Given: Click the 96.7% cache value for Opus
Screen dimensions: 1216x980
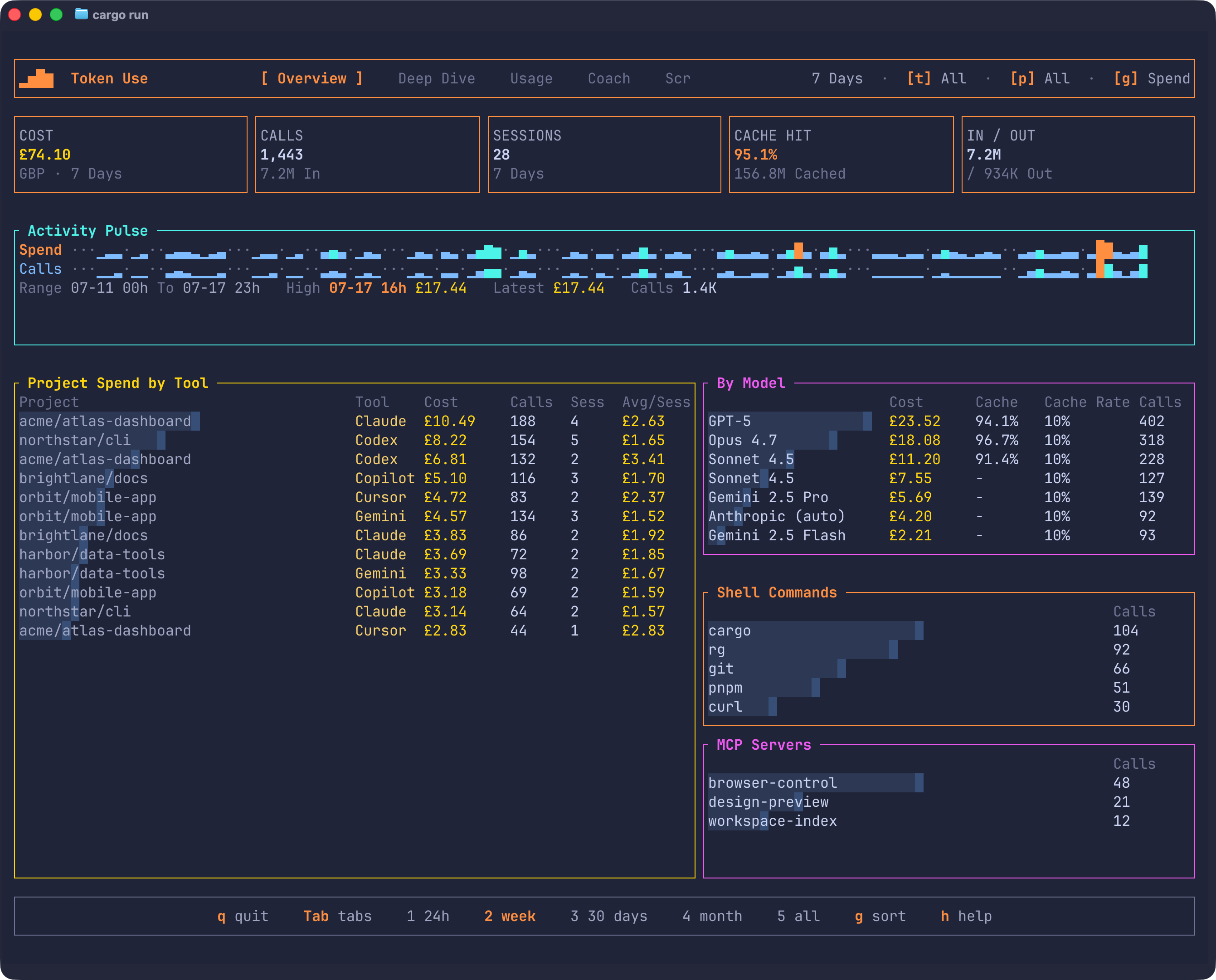Looking at the screenshot, I should (x=997, y=440).
